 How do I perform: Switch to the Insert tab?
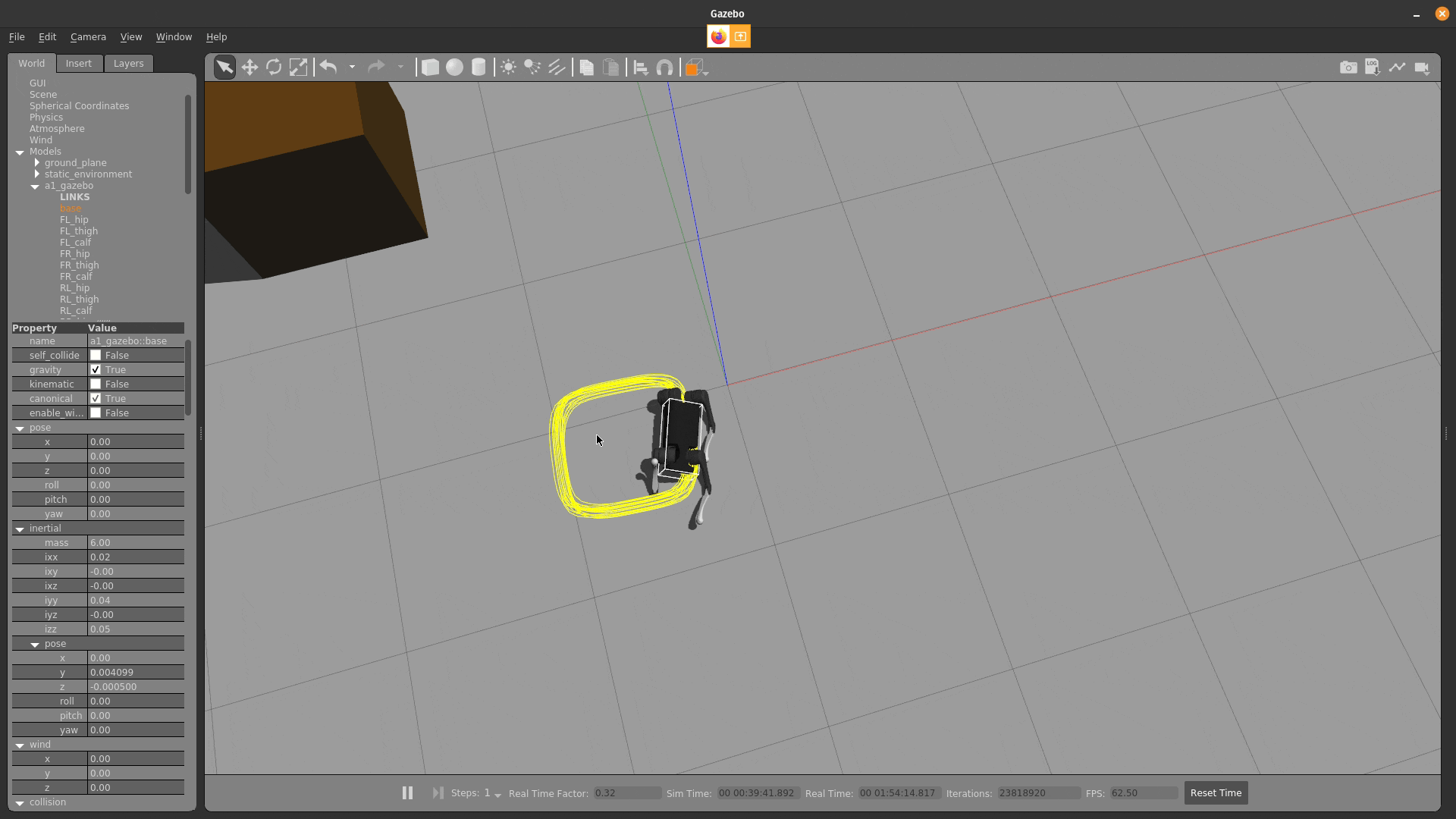78,63
